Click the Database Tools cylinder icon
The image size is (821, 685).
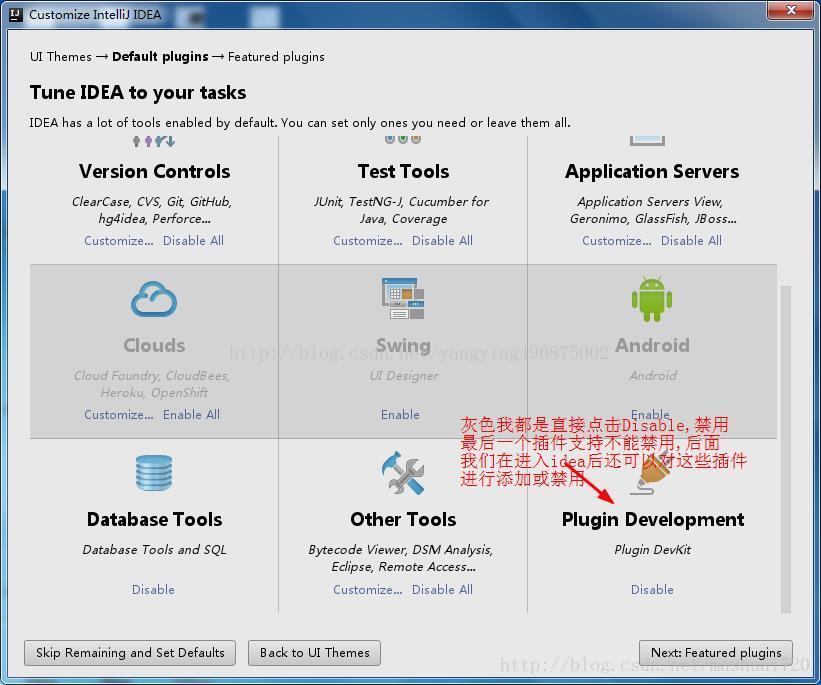[154, 474]
